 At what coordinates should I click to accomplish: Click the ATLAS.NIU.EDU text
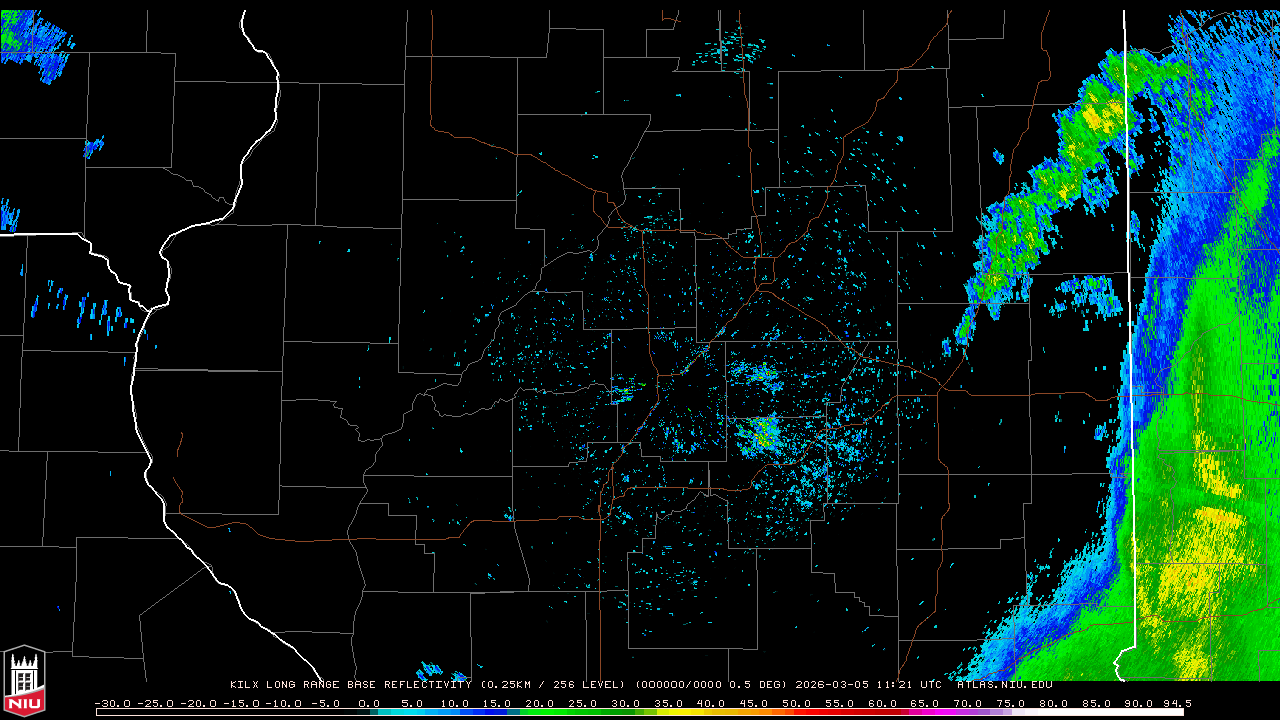pyautogui.click(x=1005, y=685)
